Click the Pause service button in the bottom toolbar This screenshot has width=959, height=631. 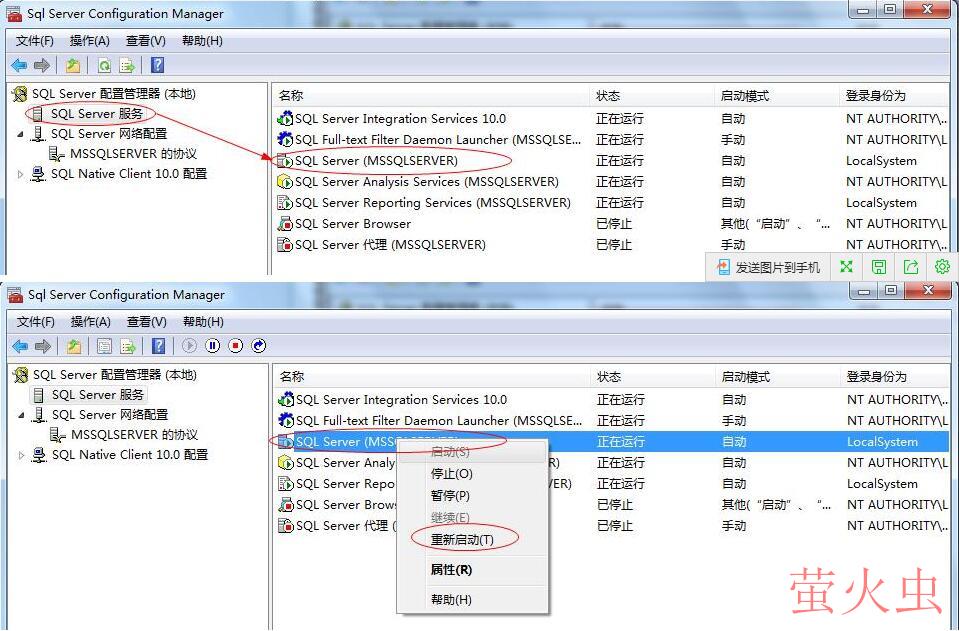(x=212, y=346)
